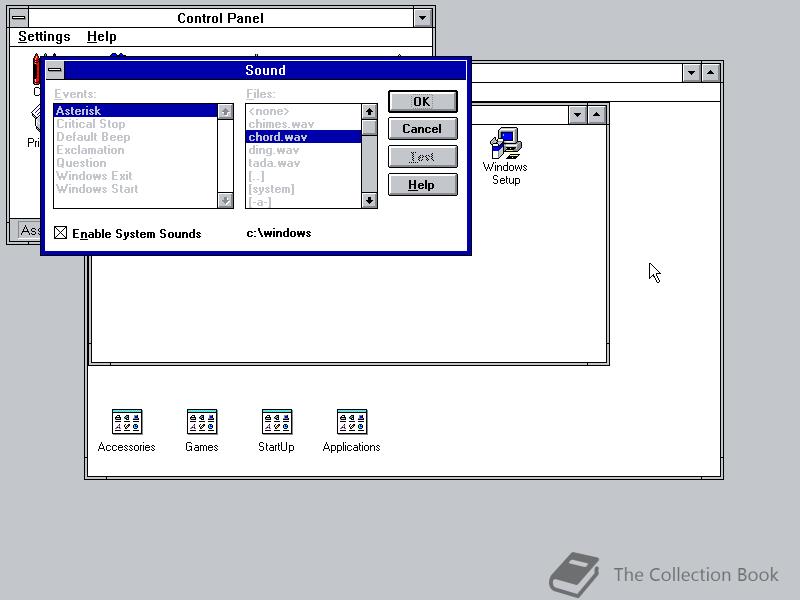Open Windows Setup
Image resolution: width=800 pixels, height=600 pixels.
tap(505, 140)
